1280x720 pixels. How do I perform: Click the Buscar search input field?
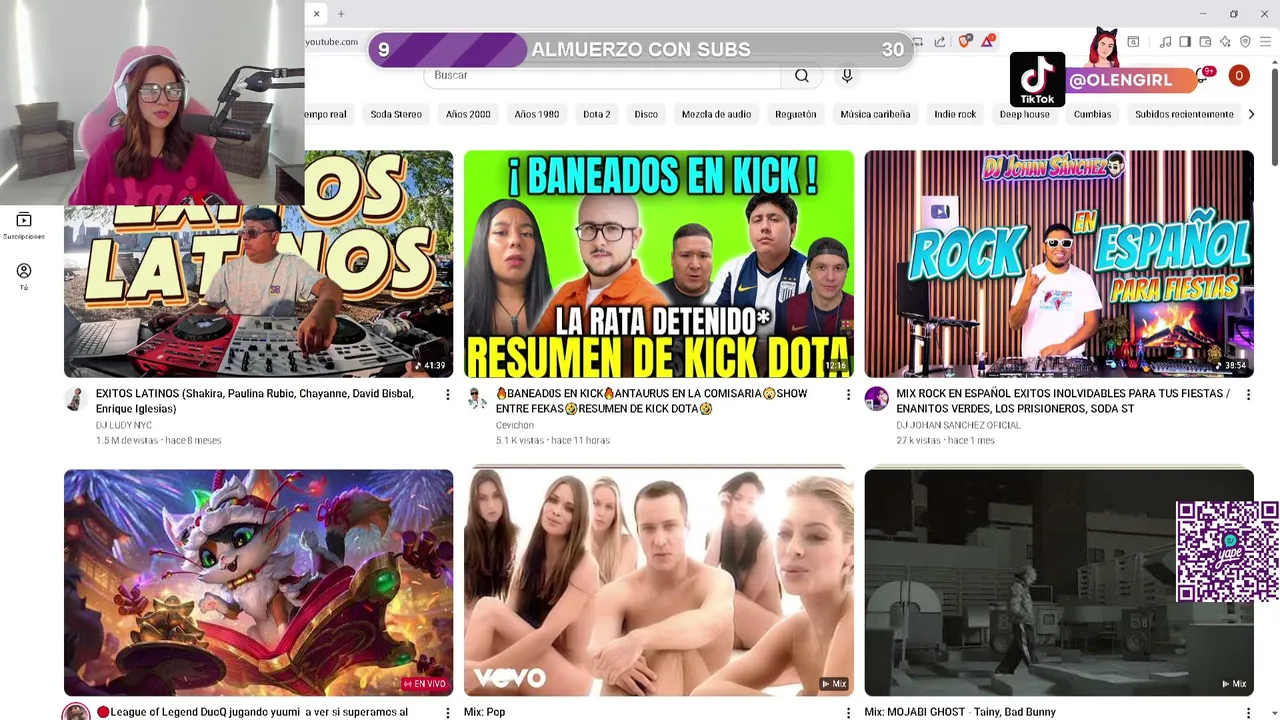click(x=603, y=75)
